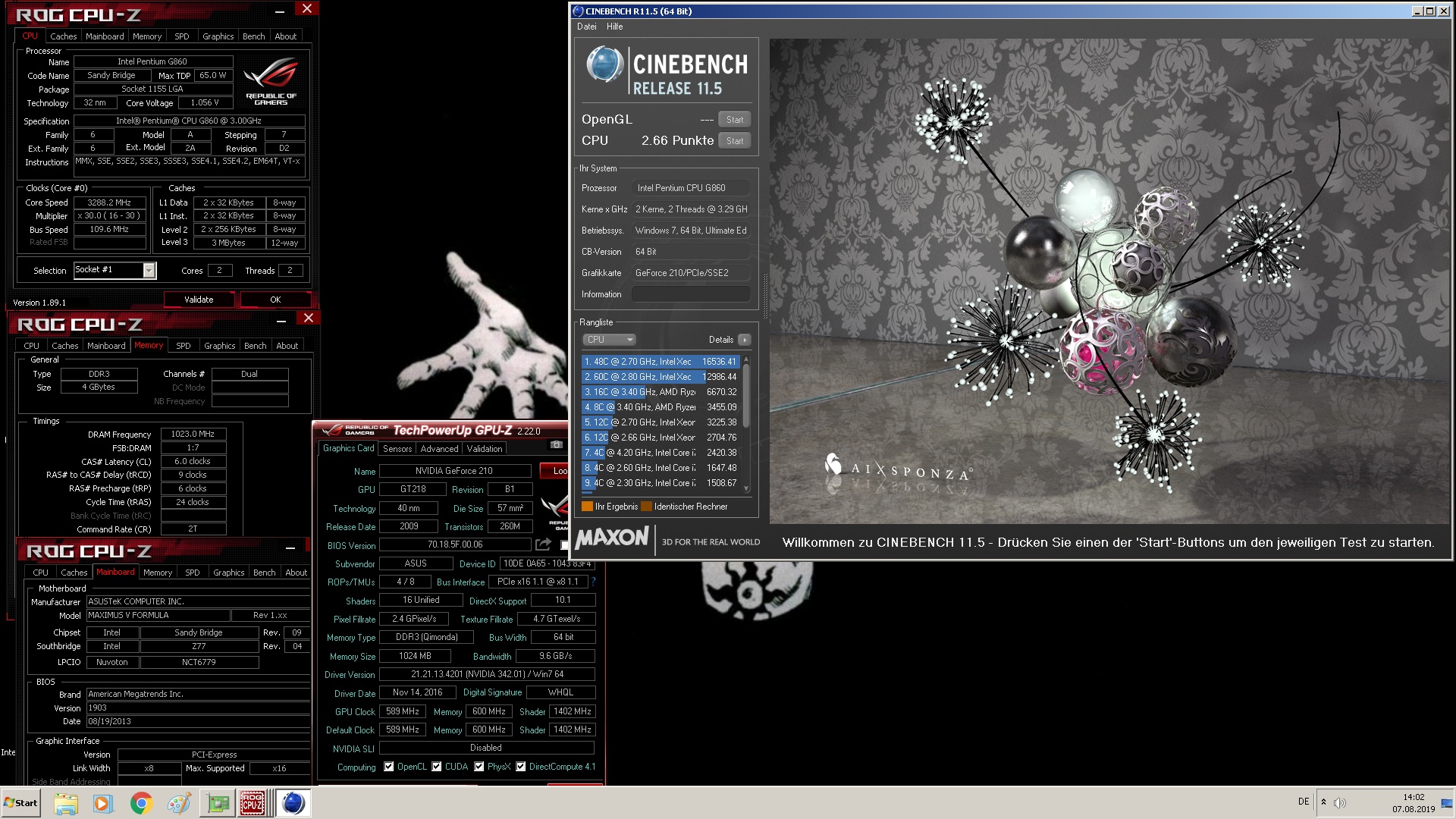Toggle the CUDA checkbox in GPU-Z
The image size is (1456, 819).
click(x=437, y=767)
